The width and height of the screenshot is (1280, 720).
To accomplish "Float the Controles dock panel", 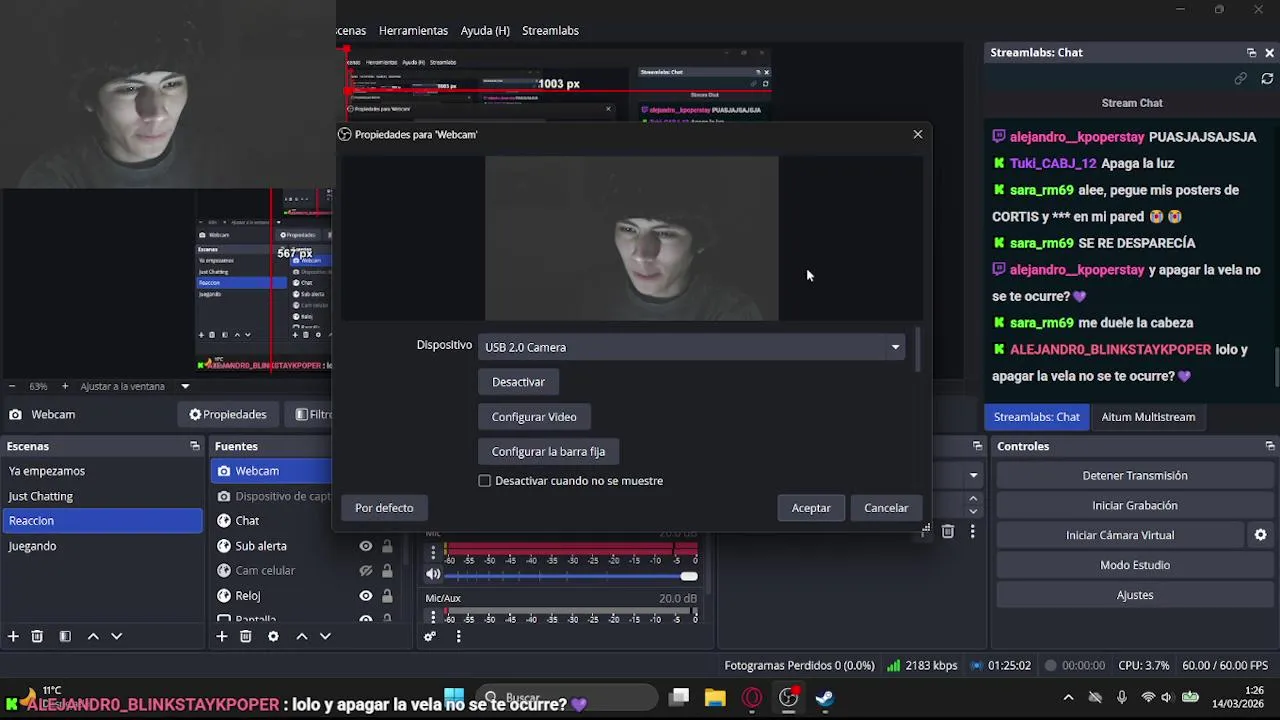I will [x=1270, y=446].
